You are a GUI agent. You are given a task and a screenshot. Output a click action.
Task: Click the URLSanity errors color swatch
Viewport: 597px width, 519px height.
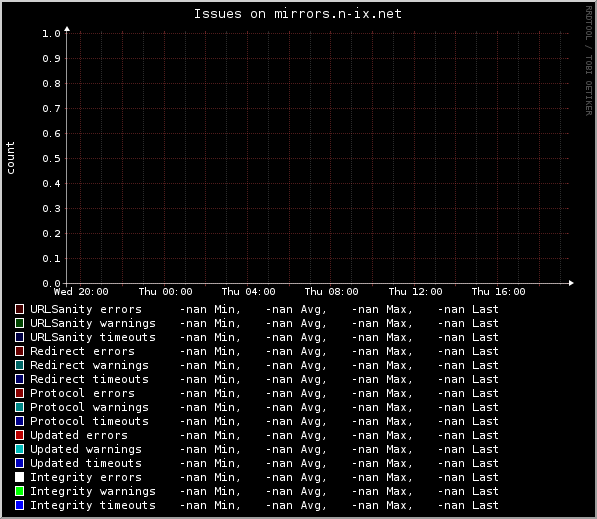click(x=19, y=309)
